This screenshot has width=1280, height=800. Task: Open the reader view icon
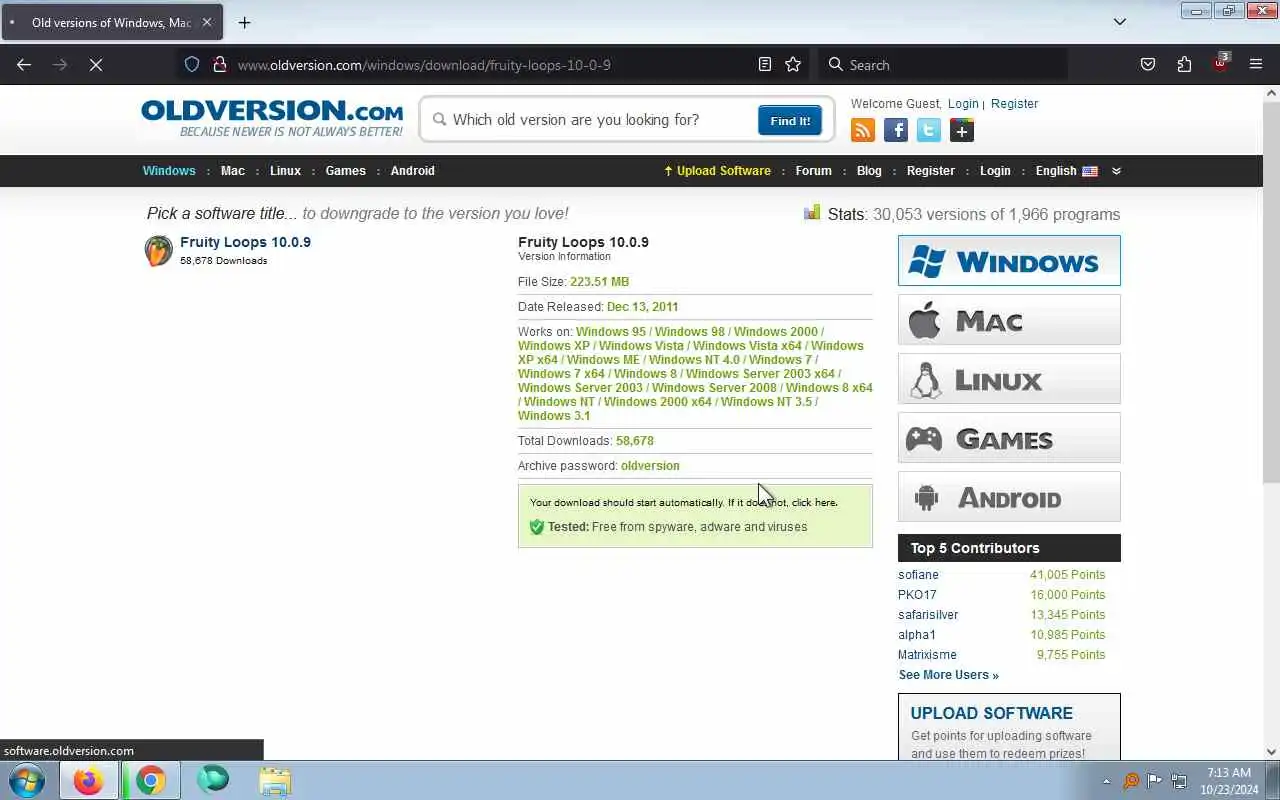point(765,64)
